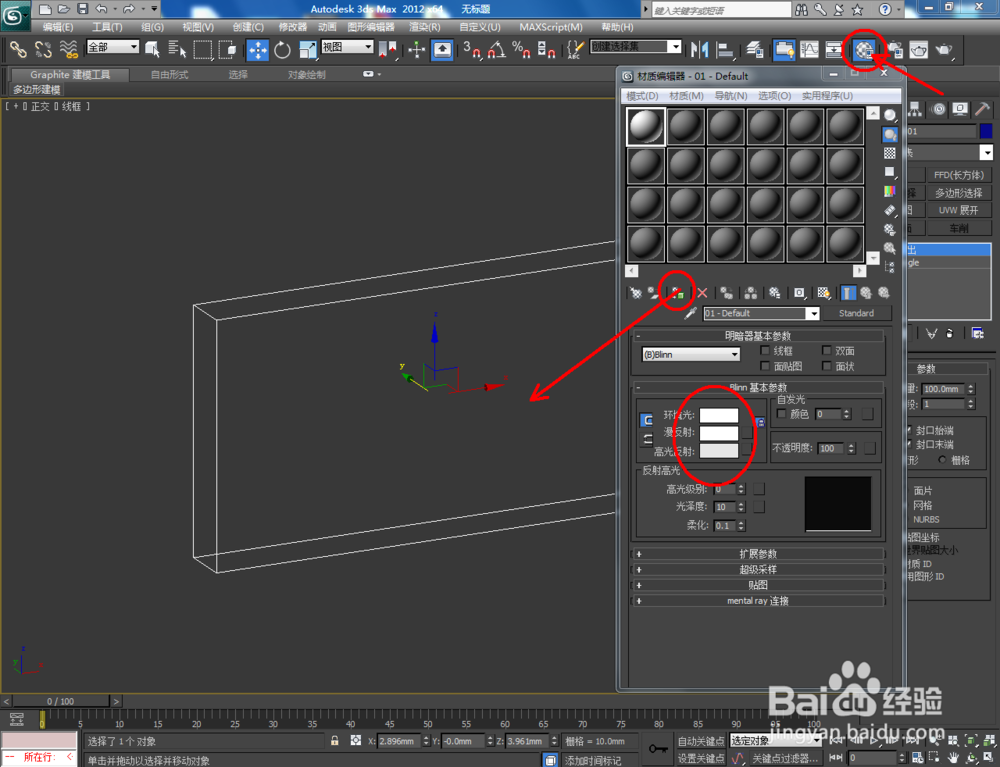Click Reset Map/Material red X icon

pyautogui.click(x=702, y=293)
